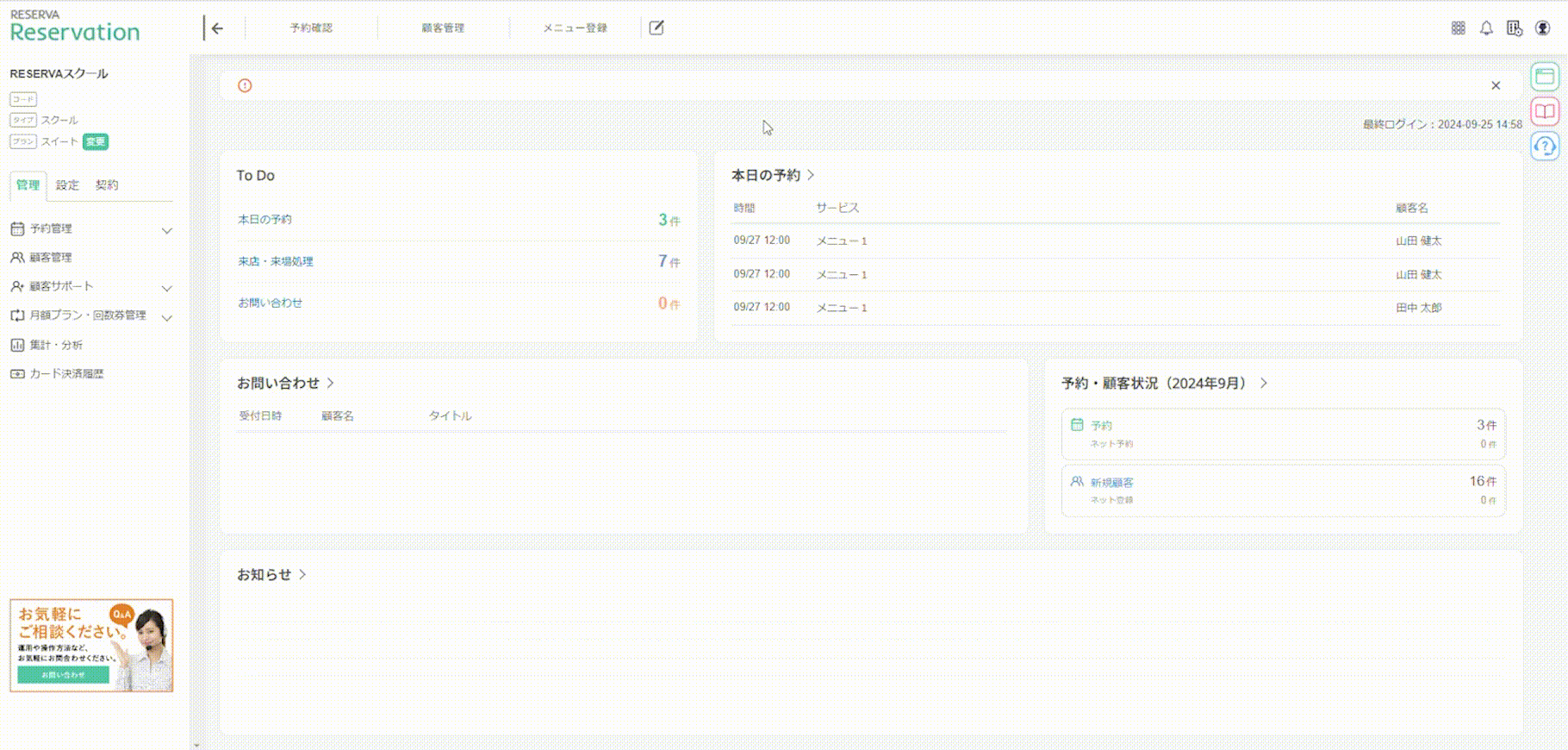Open 予約確認 in top navigation

click(311, 28)
